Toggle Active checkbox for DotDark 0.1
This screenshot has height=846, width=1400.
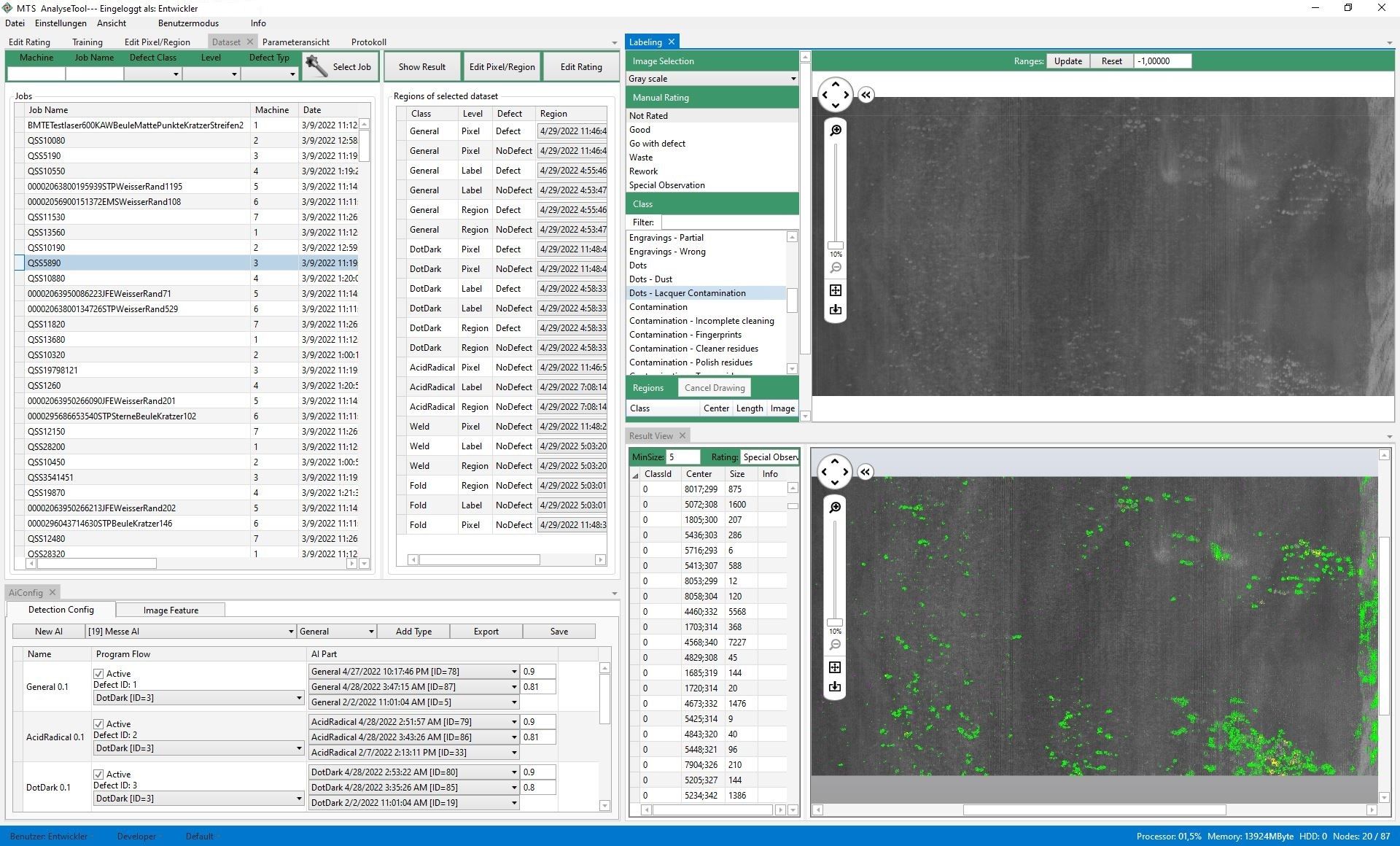click(x=98, y=774)
